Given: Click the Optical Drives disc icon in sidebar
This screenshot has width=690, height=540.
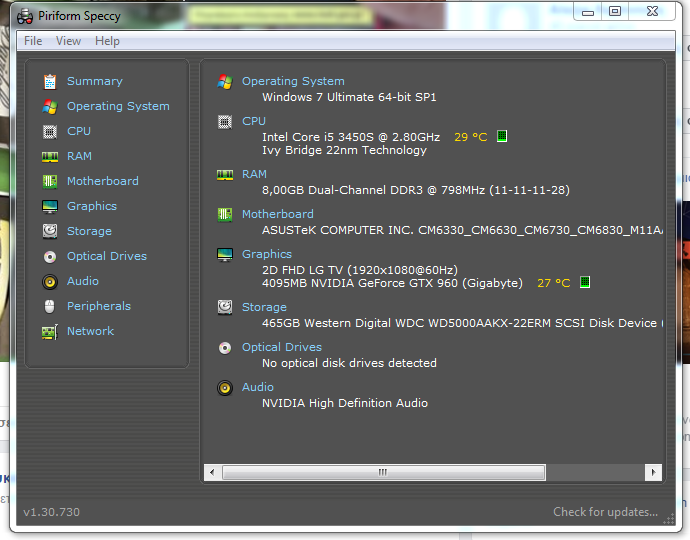Looking at the screenshot, I should click(x=50, y=257).
